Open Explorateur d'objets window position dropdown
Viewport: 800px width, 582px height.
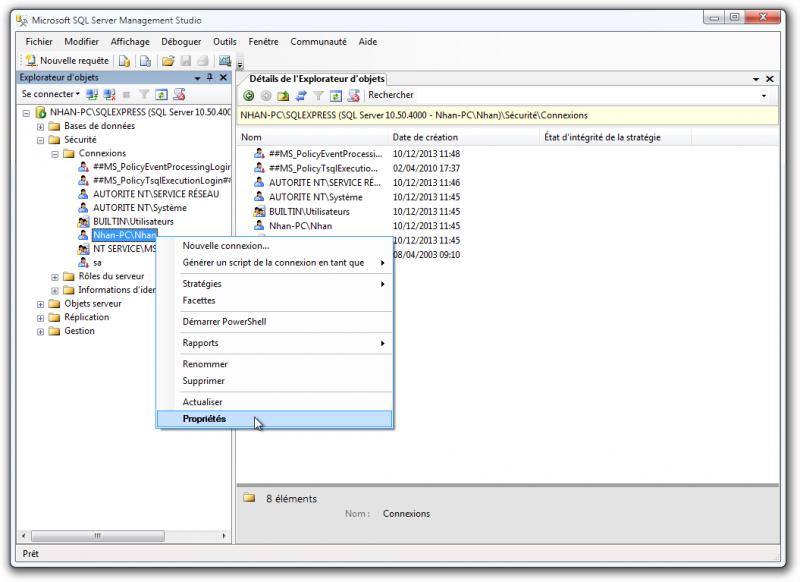click(x=197, y=78)
